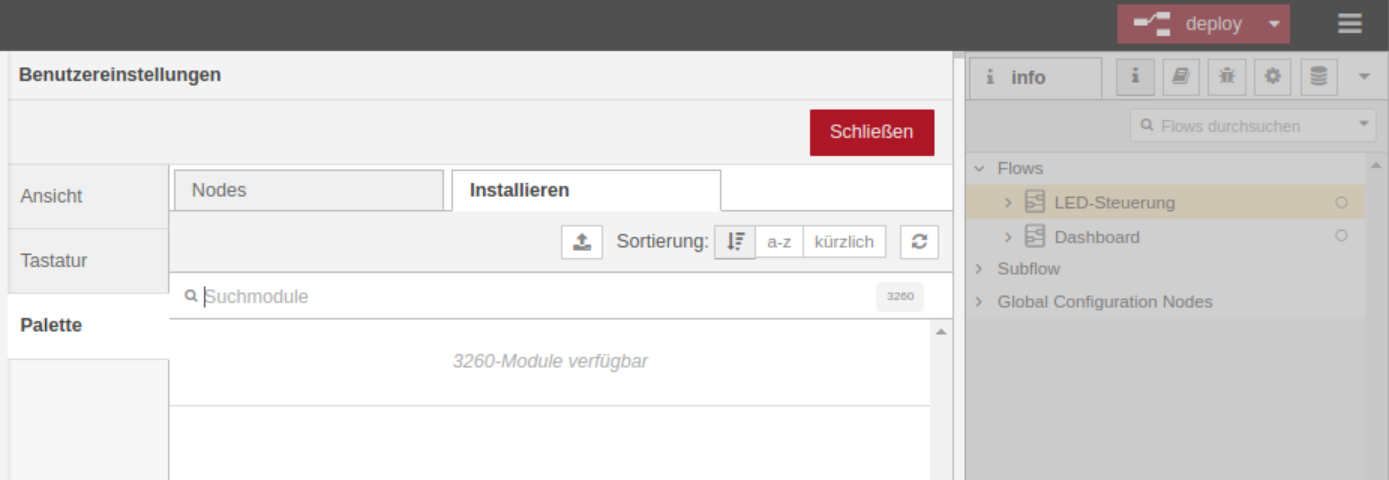Sort modules alphabetically a-z

(779, 241)
